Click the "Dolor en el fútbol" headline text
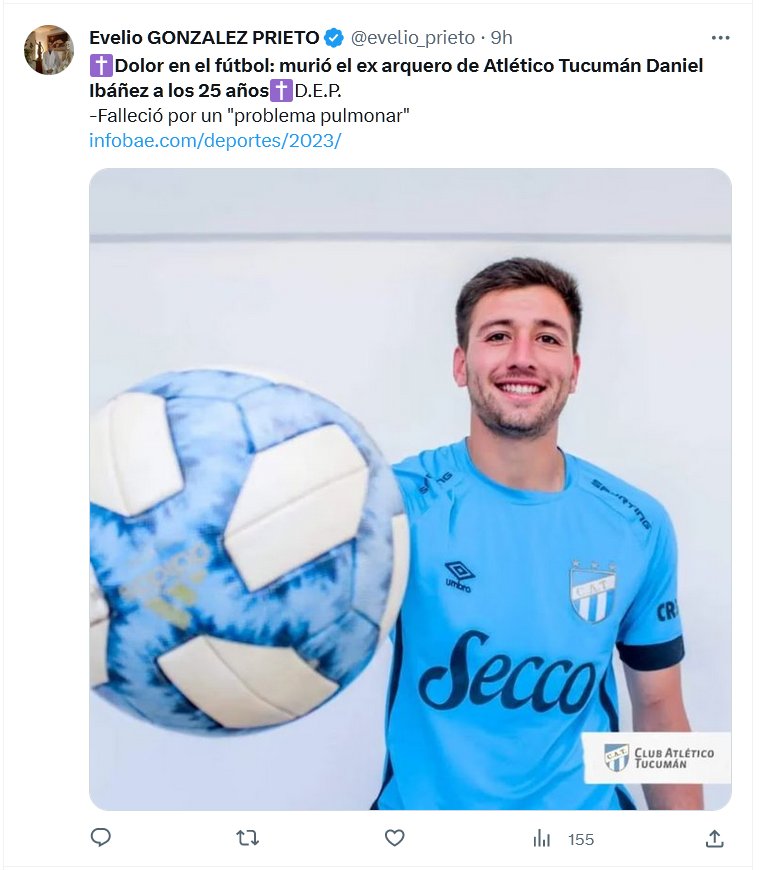 [x=194, y=66]
